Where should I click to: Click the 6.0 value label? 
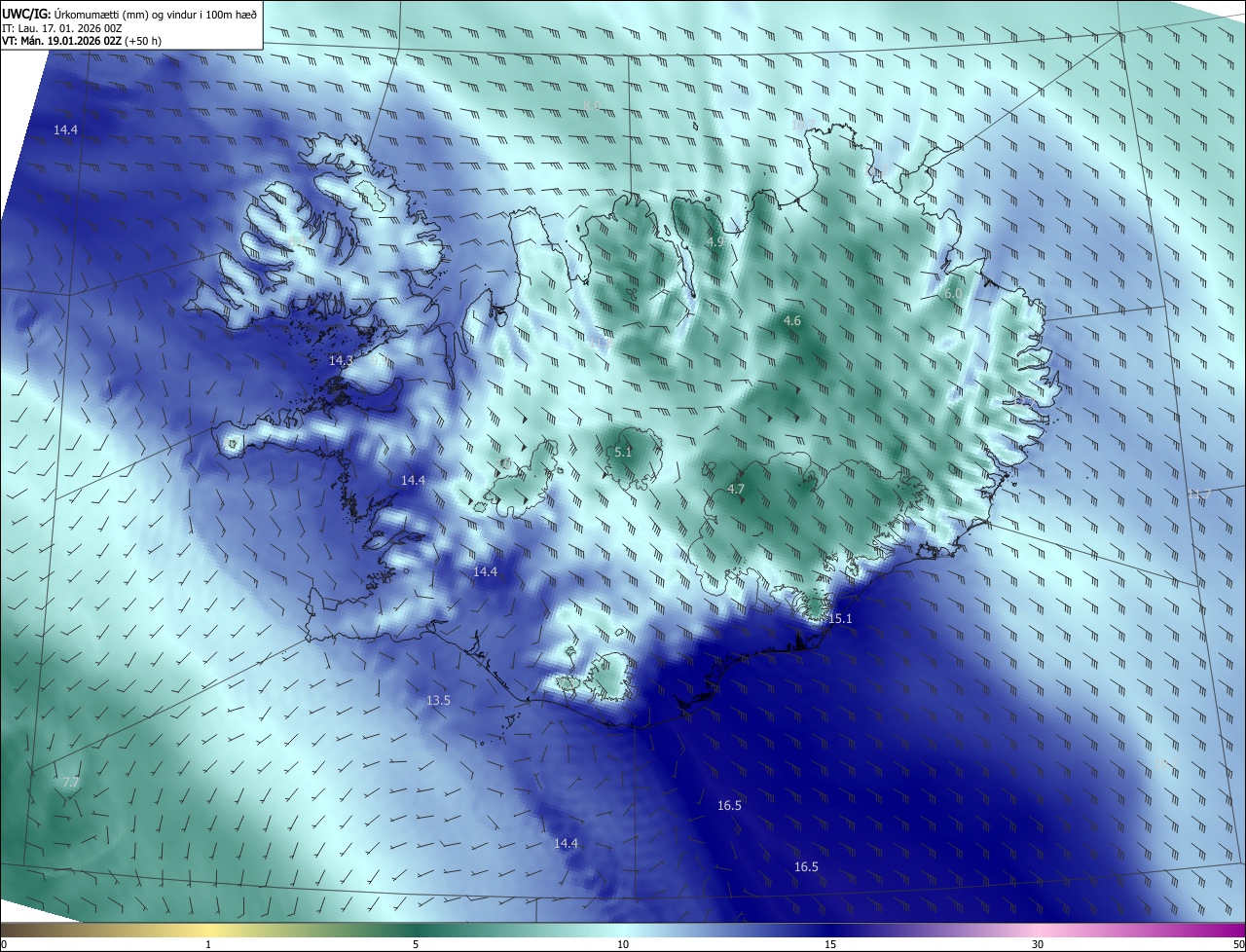point(953,293)
